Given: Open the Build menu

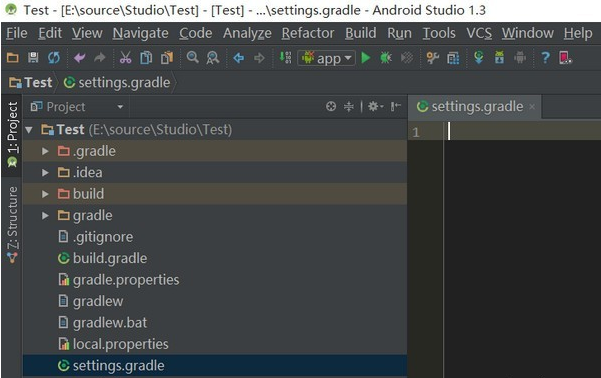Looking at the screenshot, I should click(x=361, y=33).
